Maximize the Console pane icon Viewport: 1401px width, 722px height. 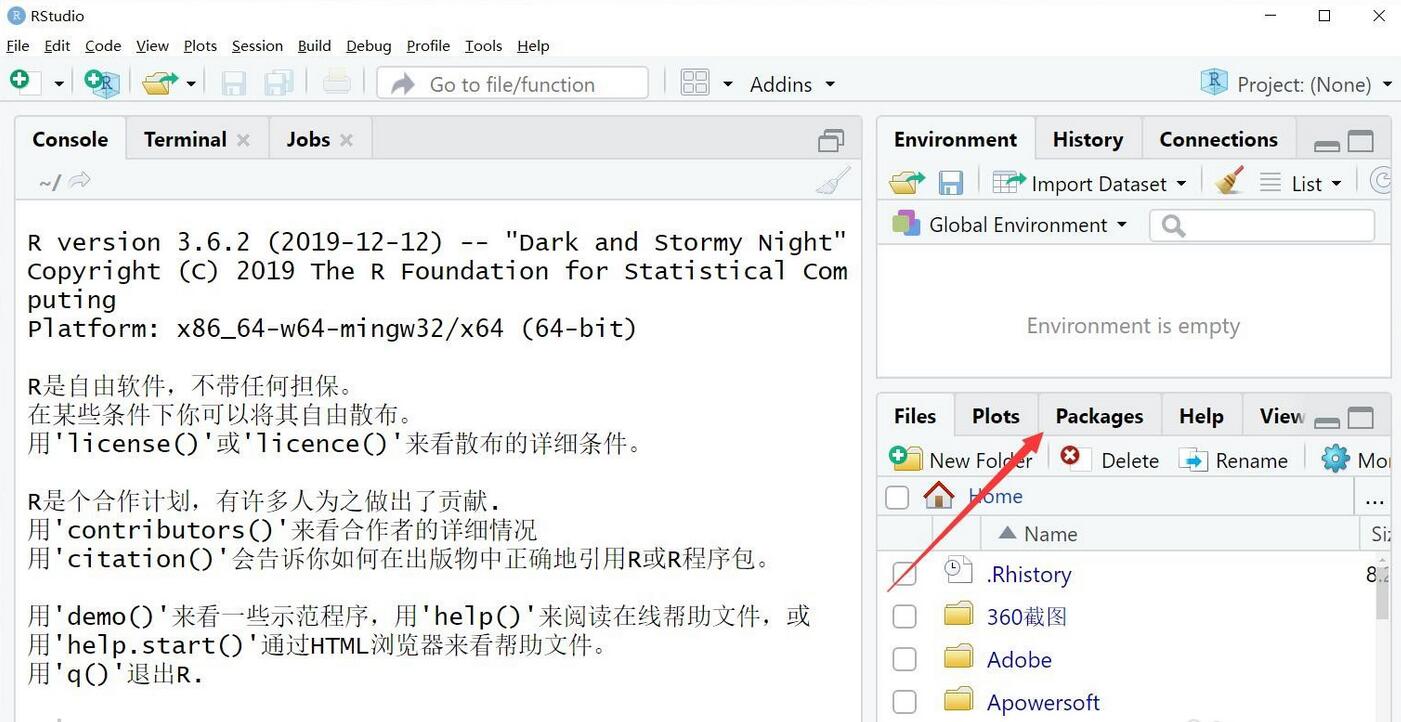[831, 141]
